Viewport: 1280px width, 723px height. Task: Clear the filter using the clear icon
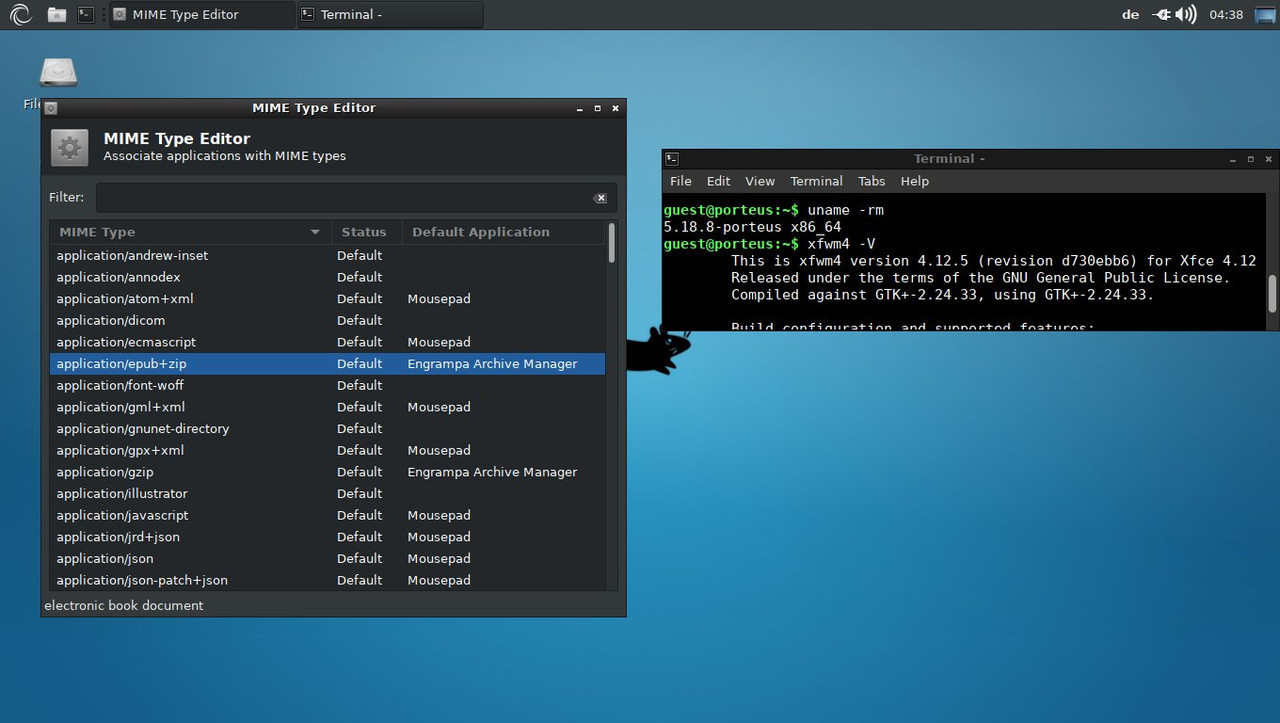pos(600,198)
